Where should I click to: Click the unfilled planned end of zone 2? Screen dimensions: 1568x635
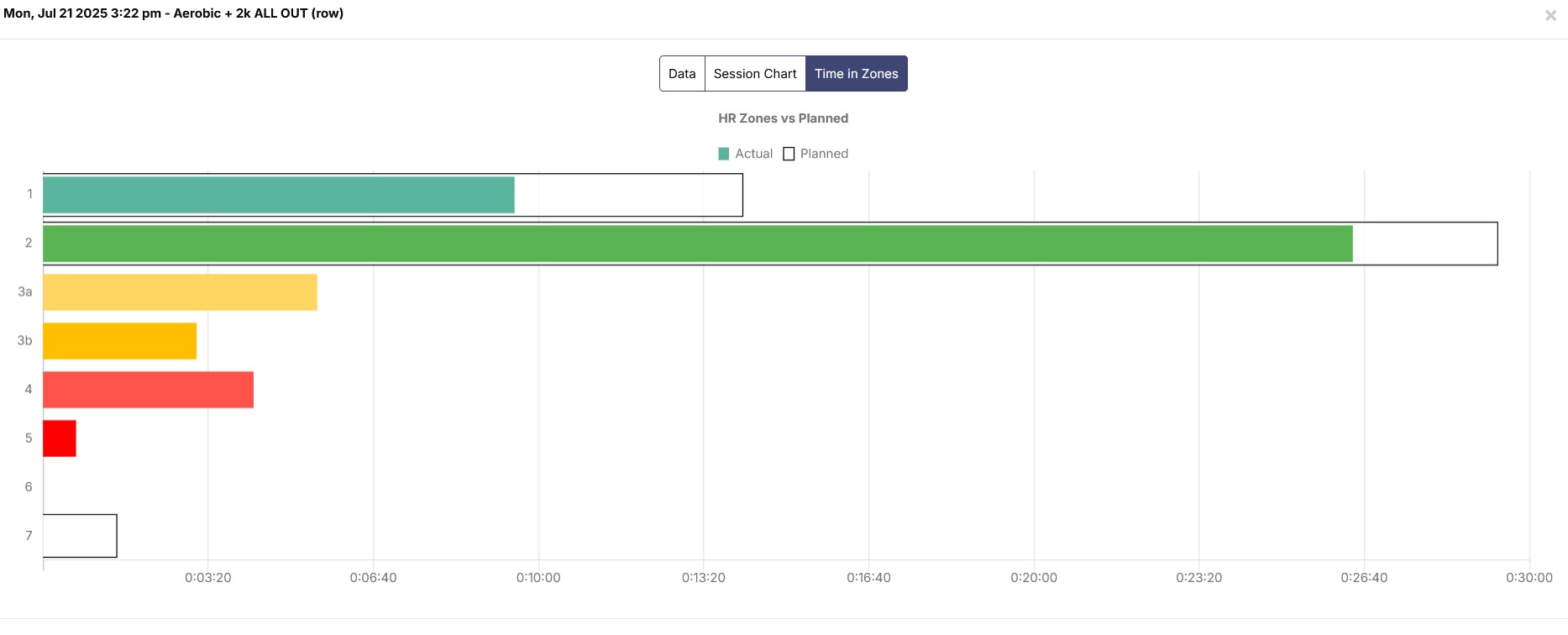tap(1425, 244)
